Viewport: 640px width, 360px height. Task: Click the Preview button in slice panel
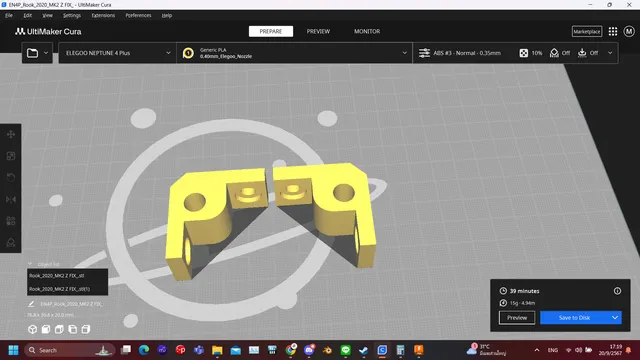pyautogui.click(x=517, y=318)
